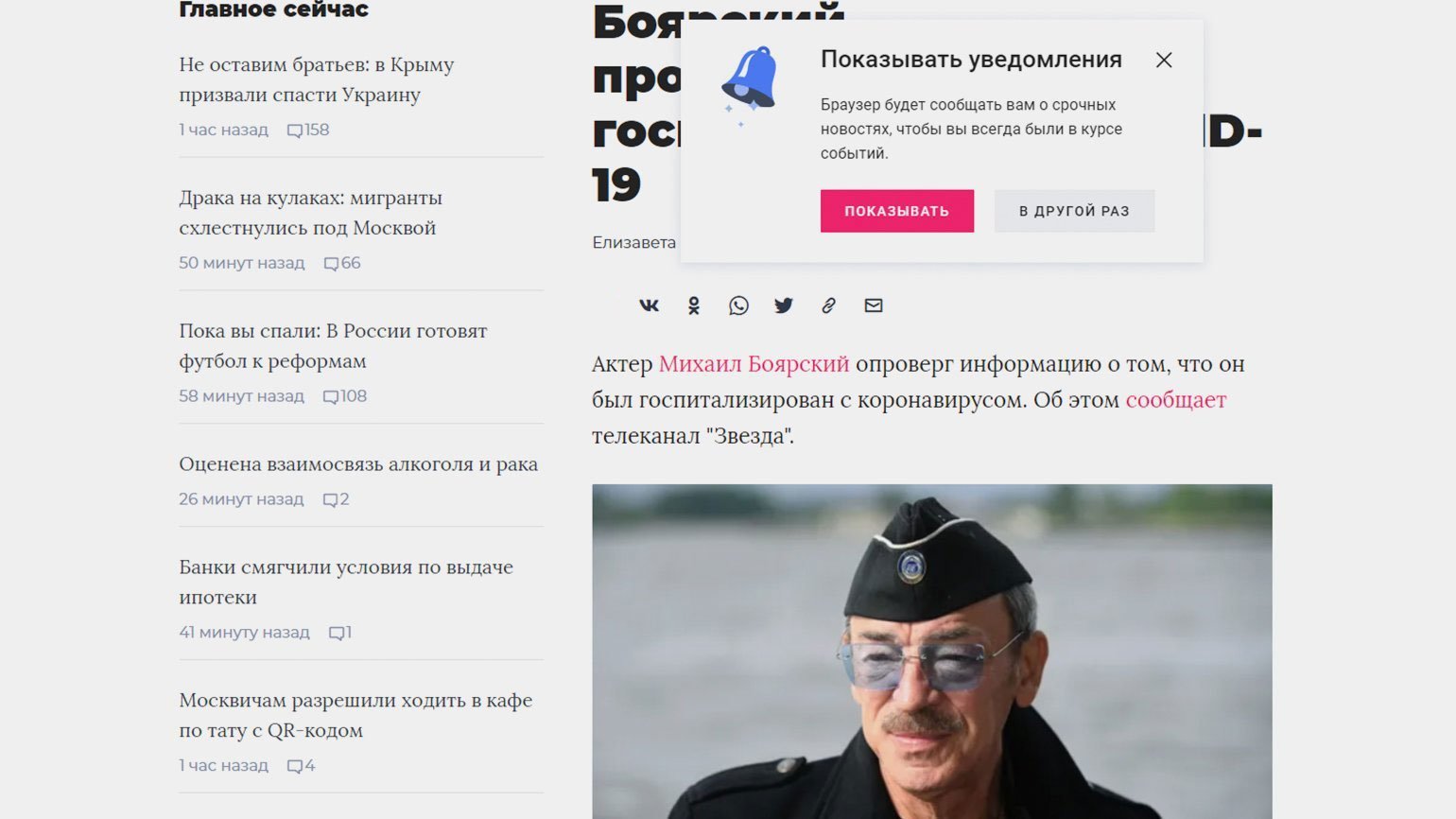
Task: Open alcohol and cancer article
Action: click(358, 464)
